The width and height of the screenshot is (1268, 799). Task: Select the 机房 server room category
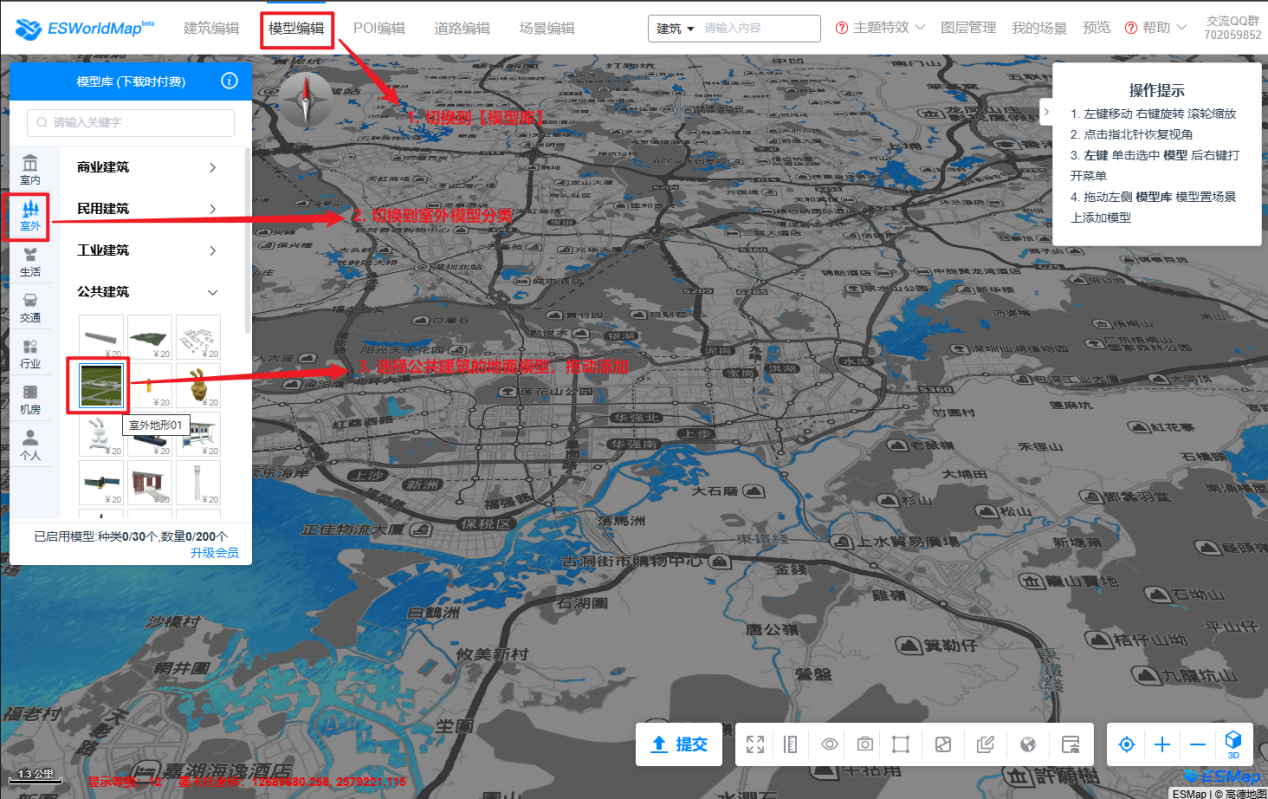pos(30,400)
